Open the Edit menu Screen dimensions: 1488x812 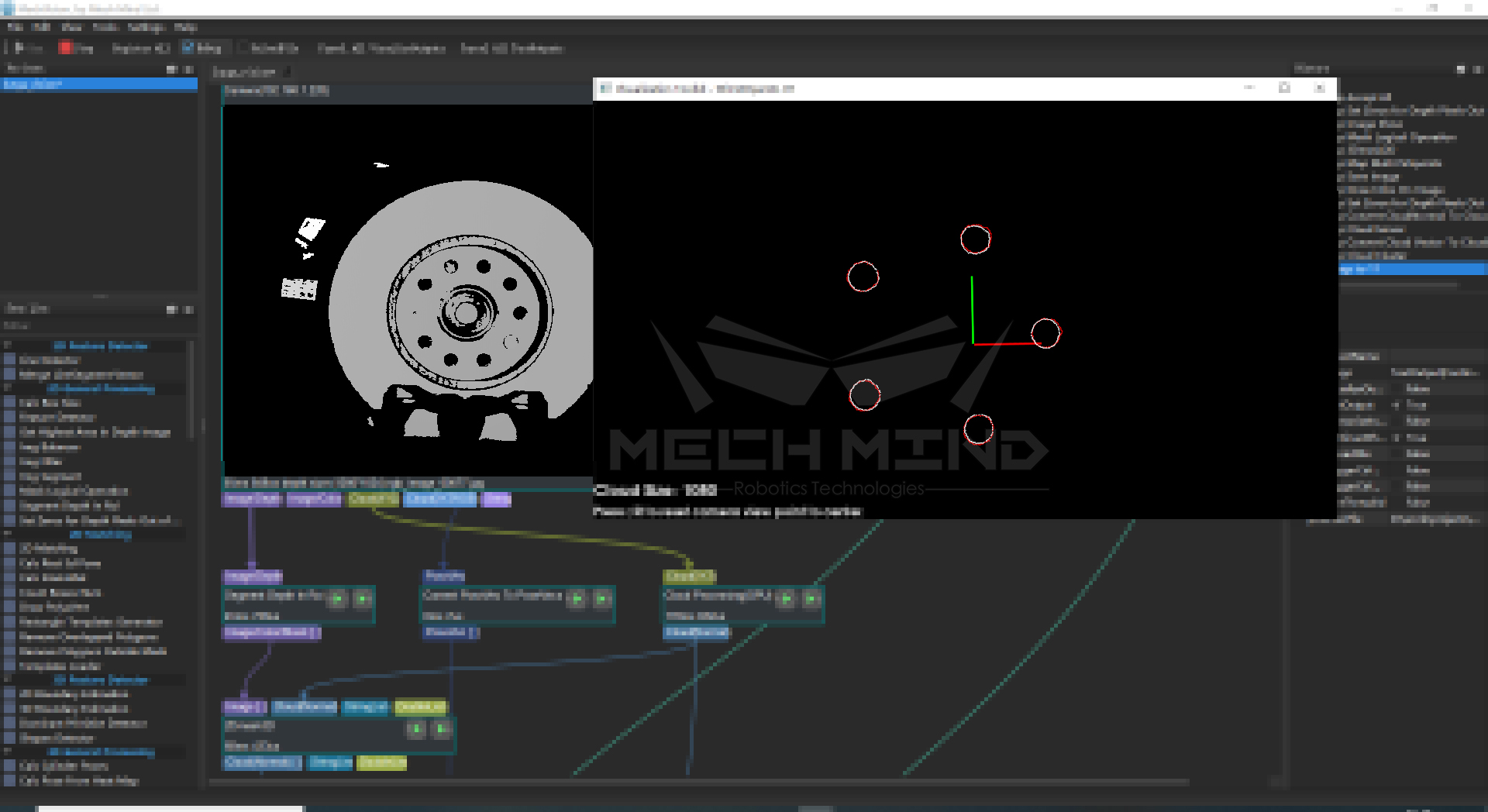[x=41, y=27]
